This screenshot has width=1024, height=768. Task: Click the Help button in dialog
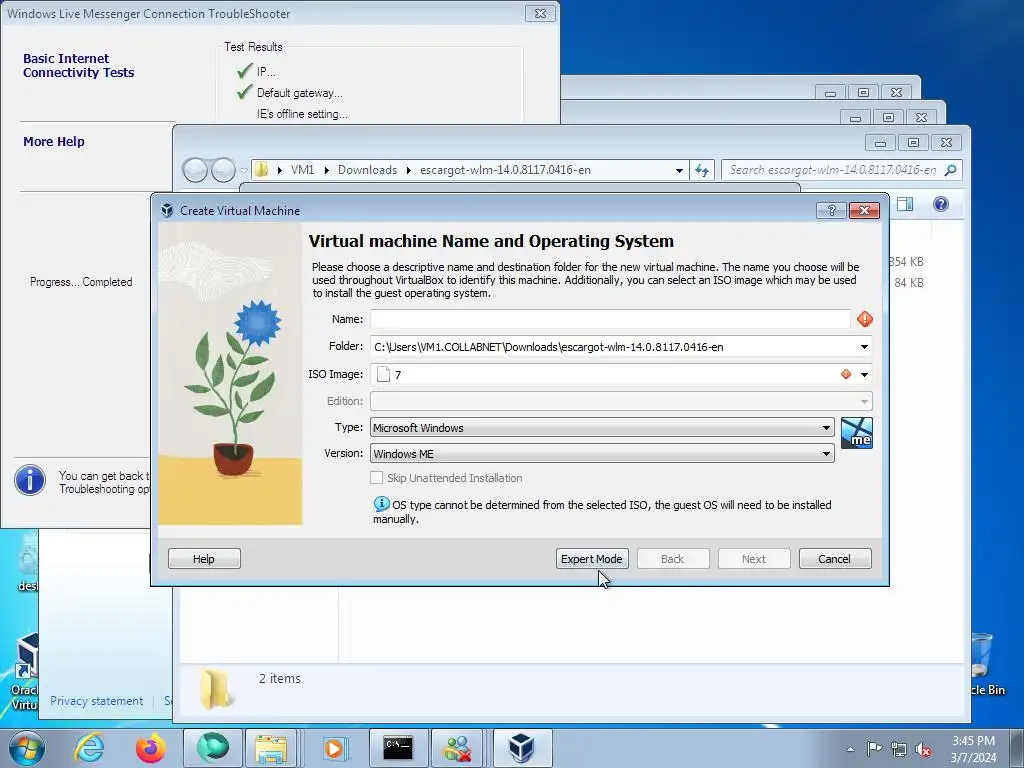pos(204,559)
